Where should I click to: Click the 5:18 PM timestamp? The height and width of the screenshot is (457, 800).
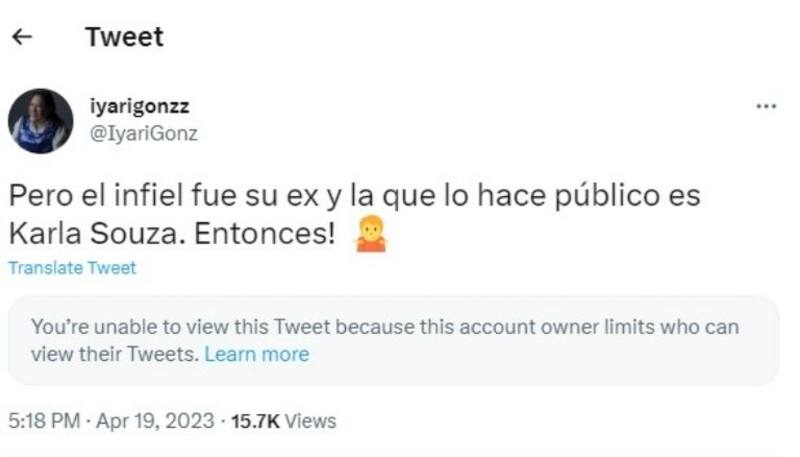(x=44, y=421)
